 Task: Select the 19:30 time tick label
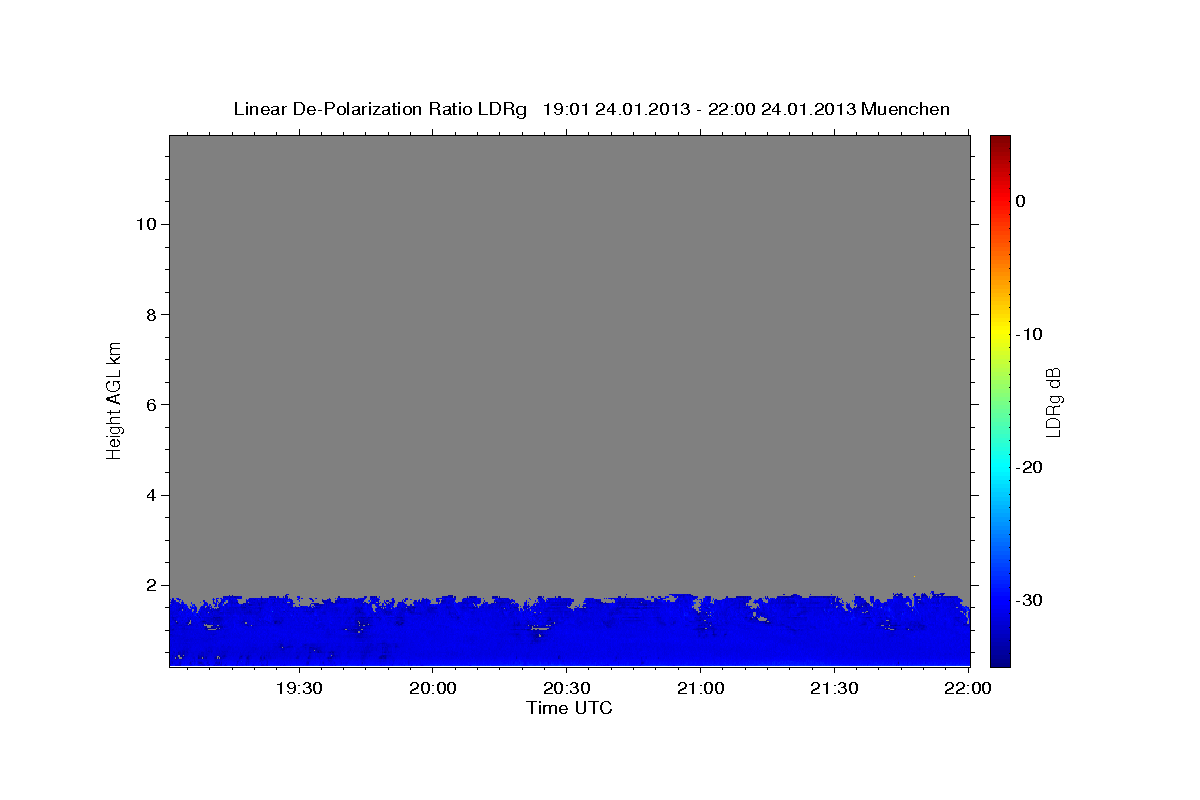[x=299, y=688]
